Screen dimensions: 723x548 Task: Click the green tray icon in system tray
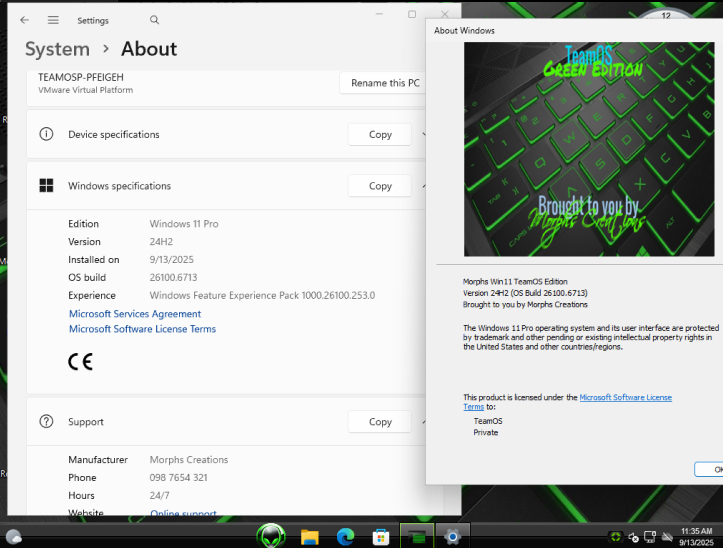click(x=615, y=537)
